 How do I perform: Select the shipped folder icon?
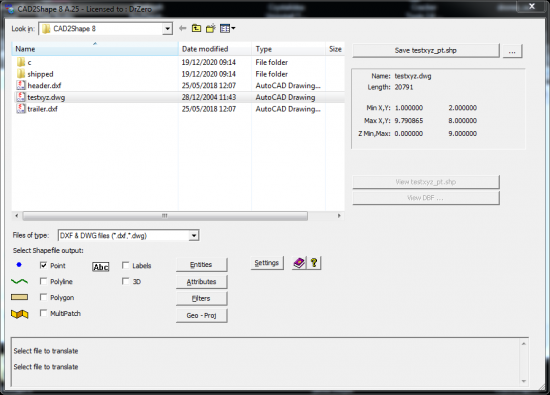[21, 74]
